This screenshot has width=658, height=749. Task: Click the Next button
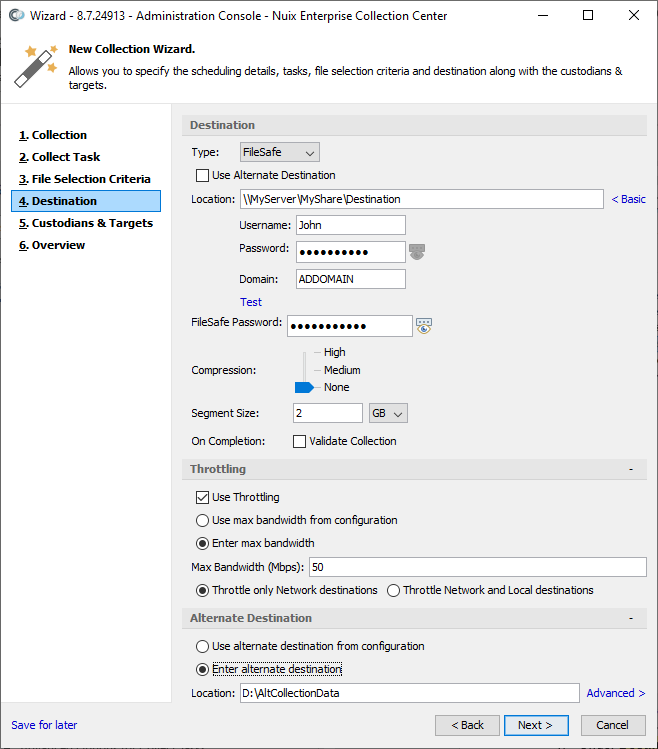(536, 725)
